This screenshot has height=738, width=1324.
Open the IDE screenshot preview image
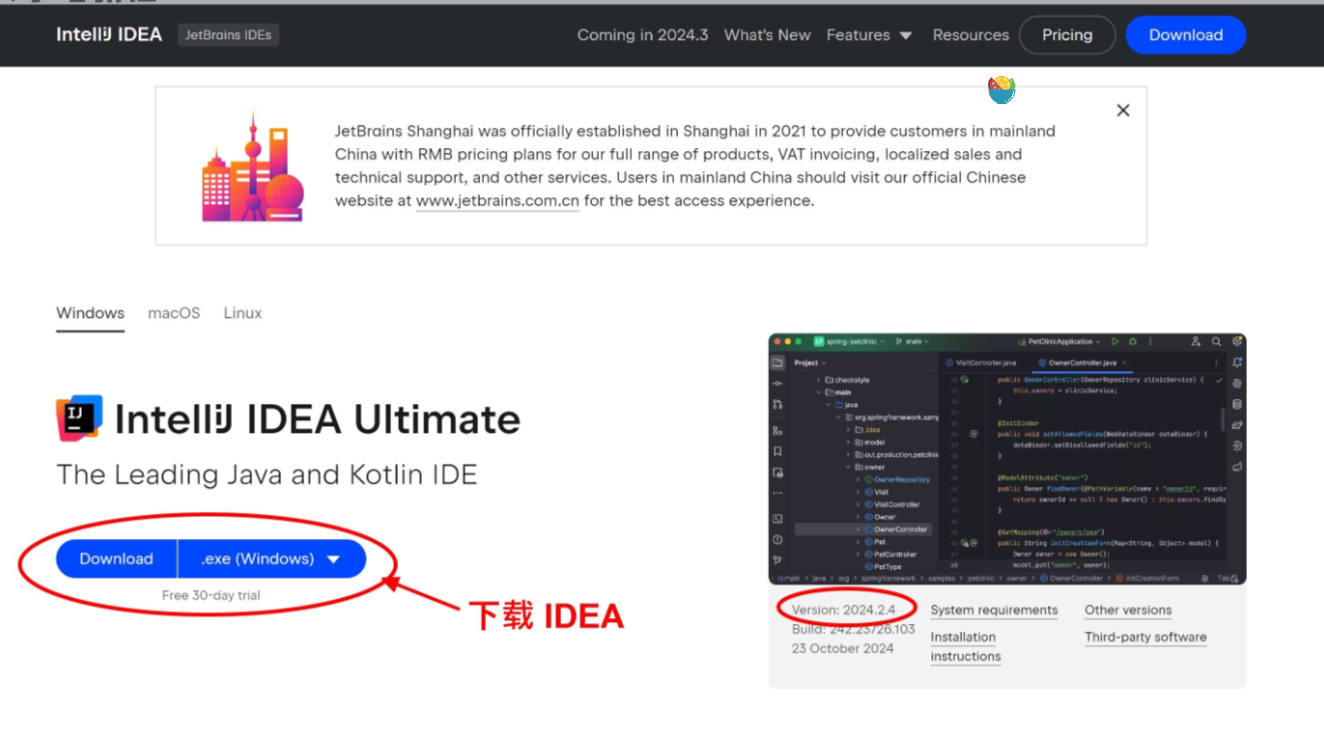point(1007,459)
